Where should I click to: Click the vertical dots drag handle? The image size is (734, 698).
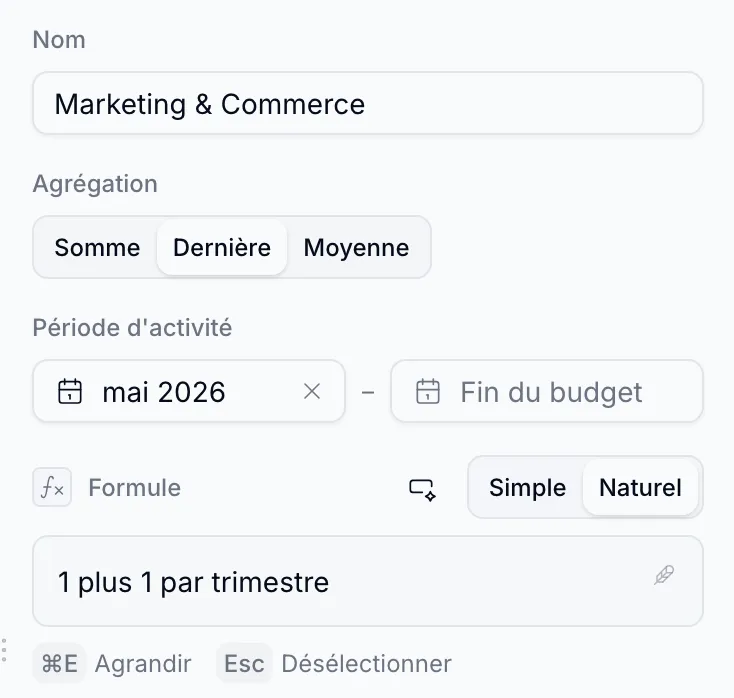pos(4,650)
